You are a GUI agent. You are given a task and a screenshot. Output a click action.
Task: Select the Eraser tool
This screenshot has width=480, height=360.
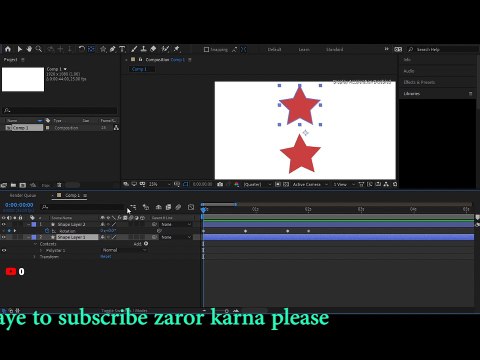(153, 49)
